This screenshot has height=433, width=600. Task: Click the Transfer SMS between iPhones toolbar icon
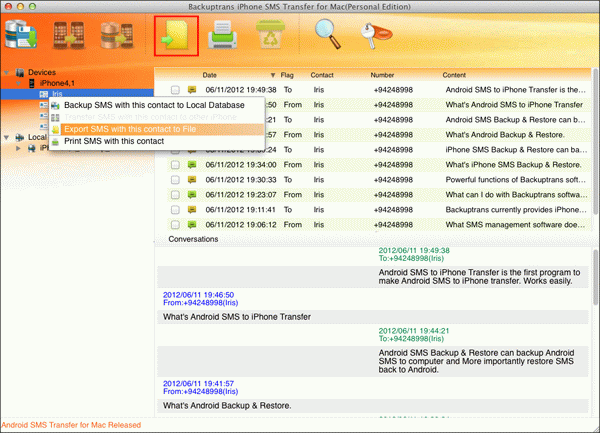pos(69,36)
